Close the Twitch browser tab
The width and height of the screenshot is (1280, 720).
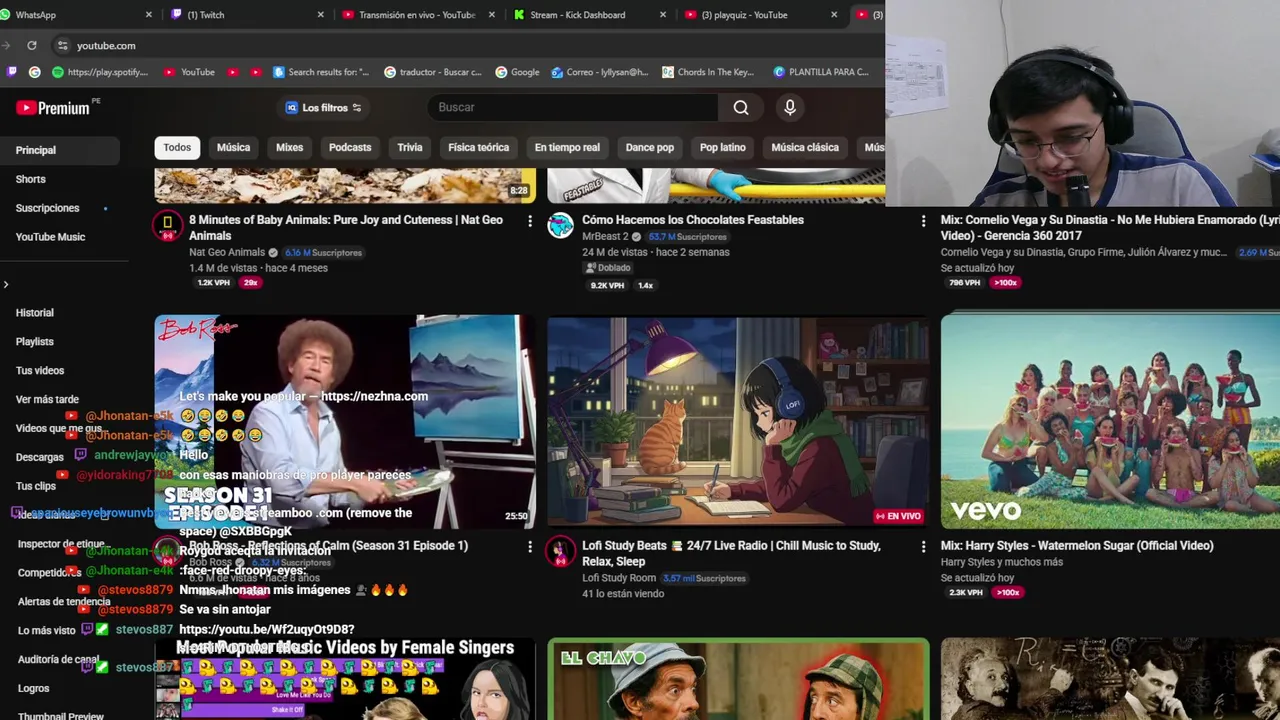(x=320, y=15)
